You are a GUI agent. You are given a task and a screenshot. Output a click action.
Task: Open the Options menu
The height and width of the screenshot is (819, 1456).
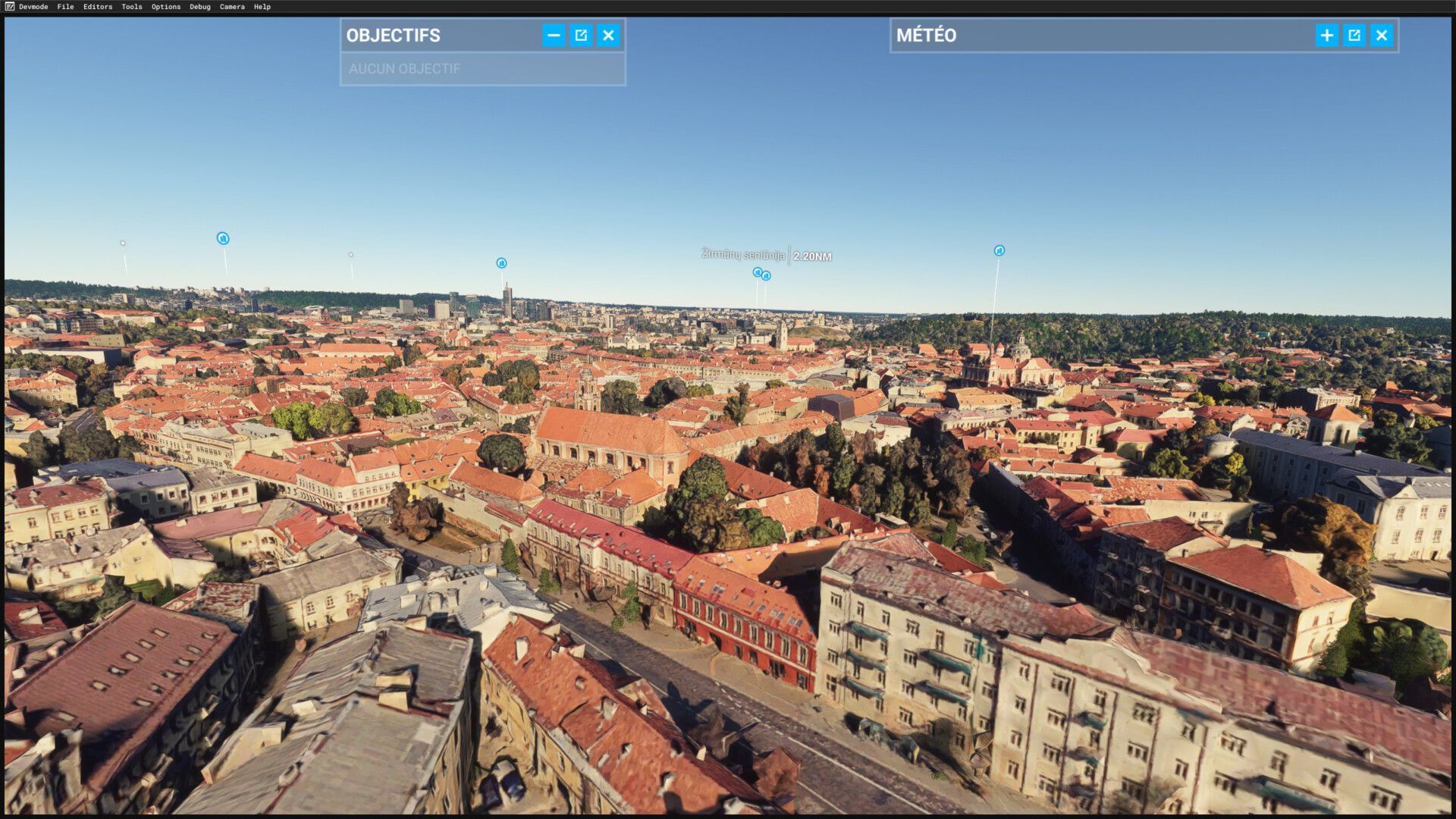click(166, 7)
